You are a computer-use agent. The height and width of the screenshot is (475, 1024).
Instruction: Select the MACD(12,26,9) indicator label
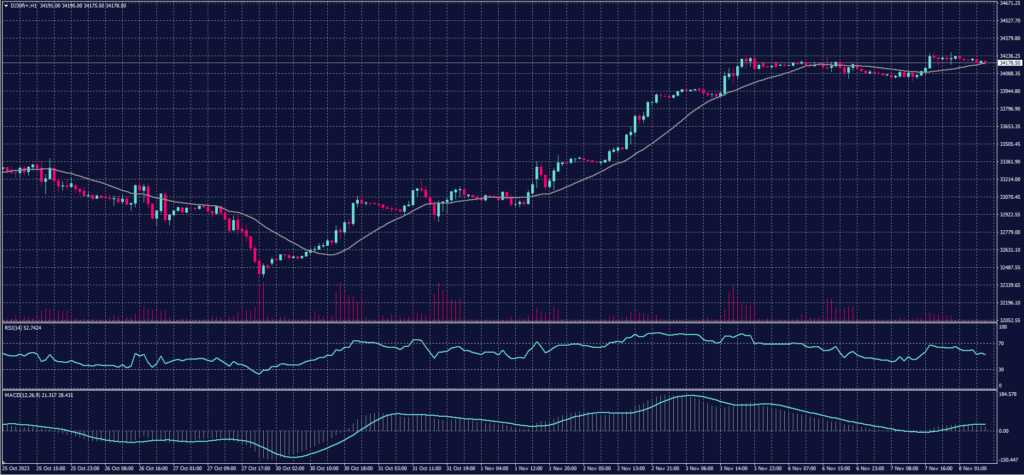coord(20,394)
